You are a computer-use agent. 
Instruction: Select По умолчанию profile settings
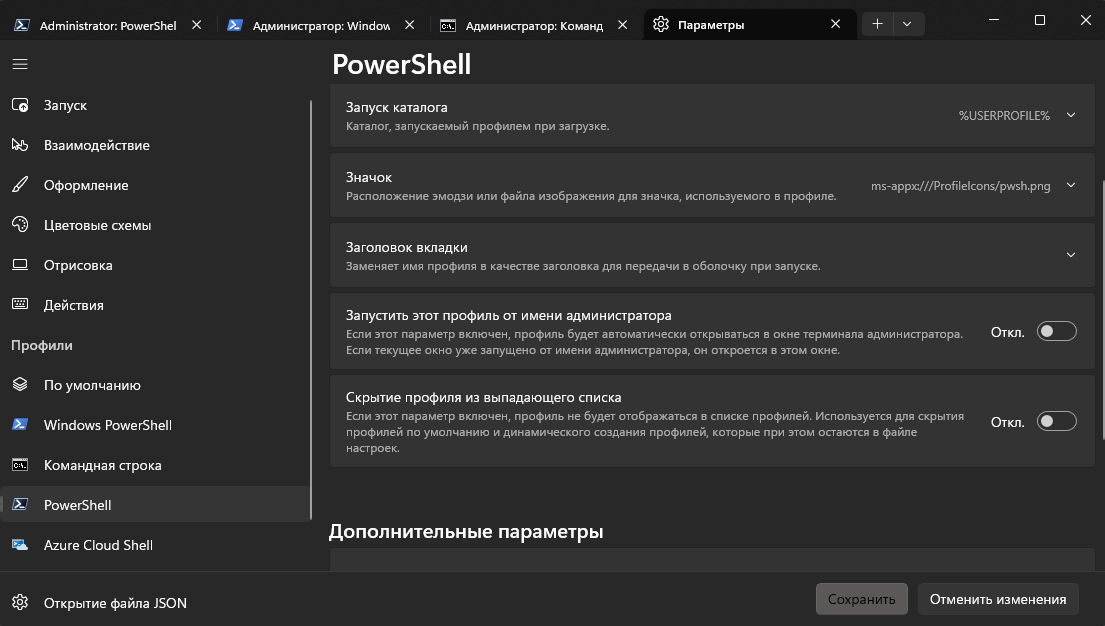155,385
